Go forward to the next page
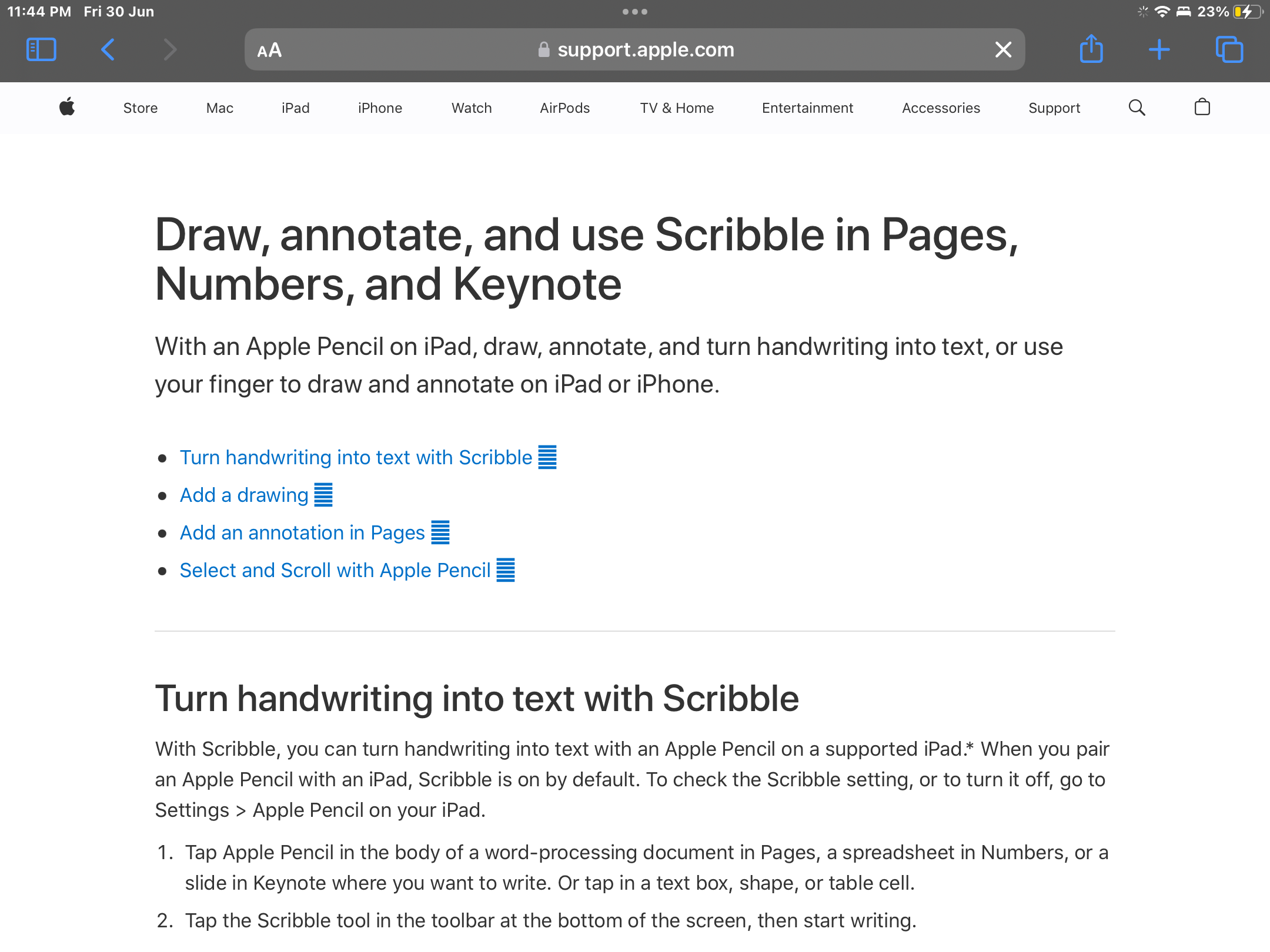1270x952 pixels. tap(170, 50)
